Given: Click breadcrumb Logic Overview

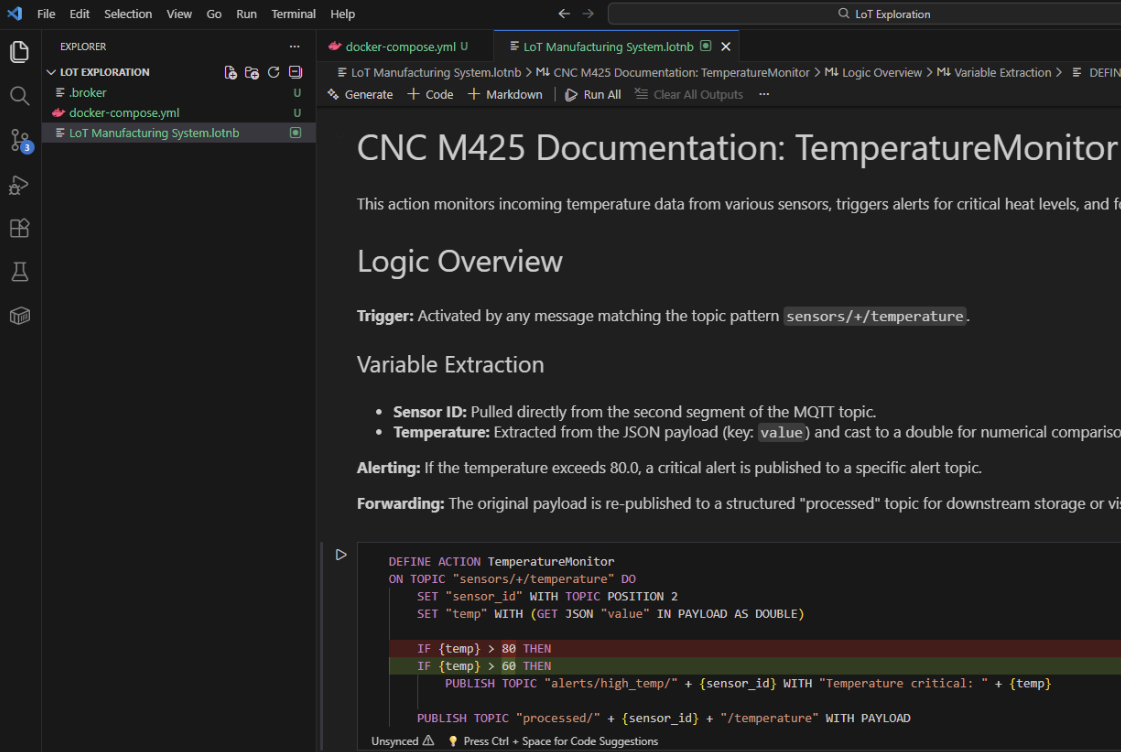Looking at the screenshot, I should 874,72.
